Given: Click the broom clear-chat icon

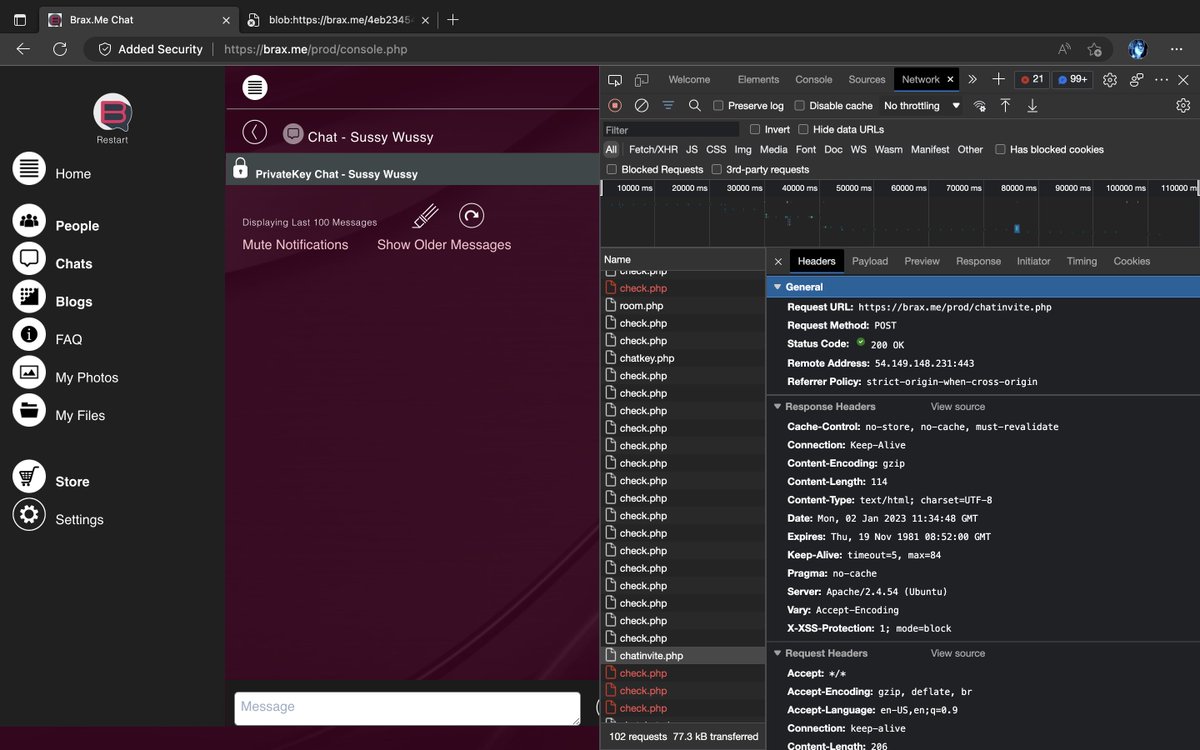Looking at the screenshot, I should [x=426, y=216].
